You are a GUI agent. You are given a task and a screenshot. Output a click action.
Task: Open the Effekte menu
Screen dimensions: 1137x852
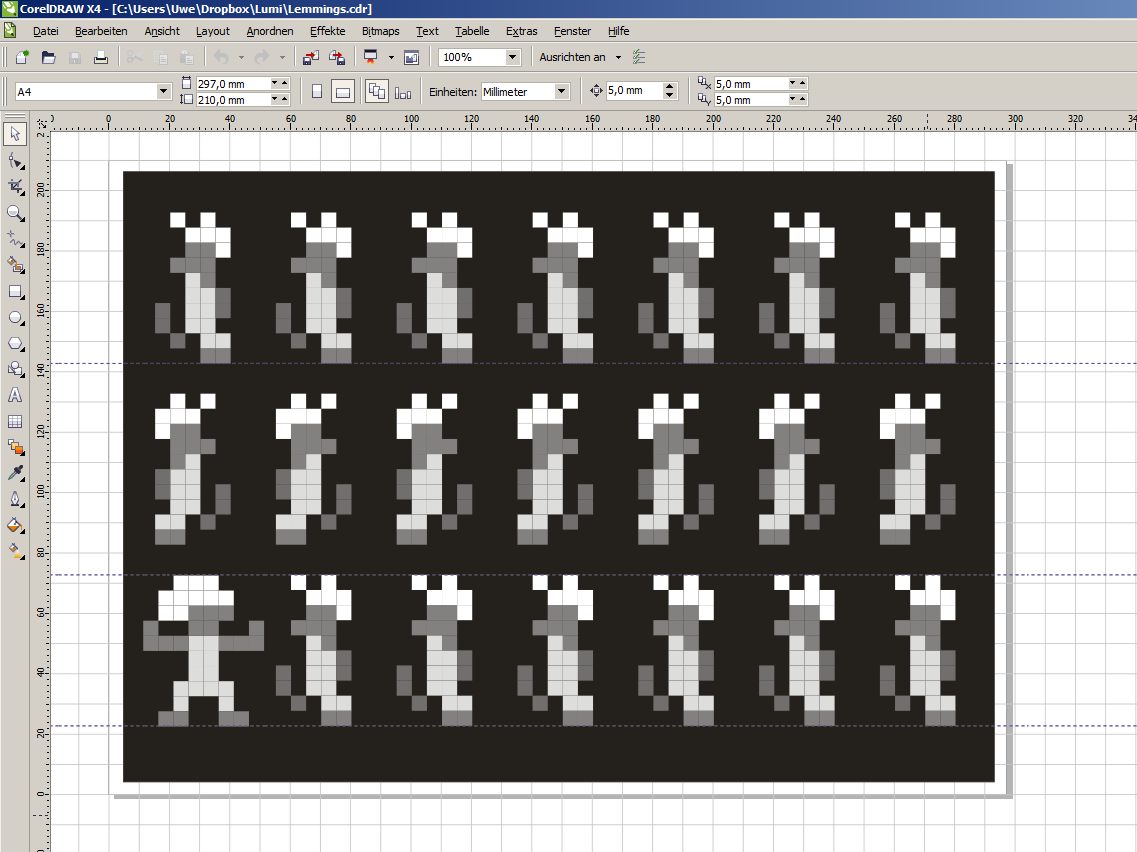(x=328, y=31)
